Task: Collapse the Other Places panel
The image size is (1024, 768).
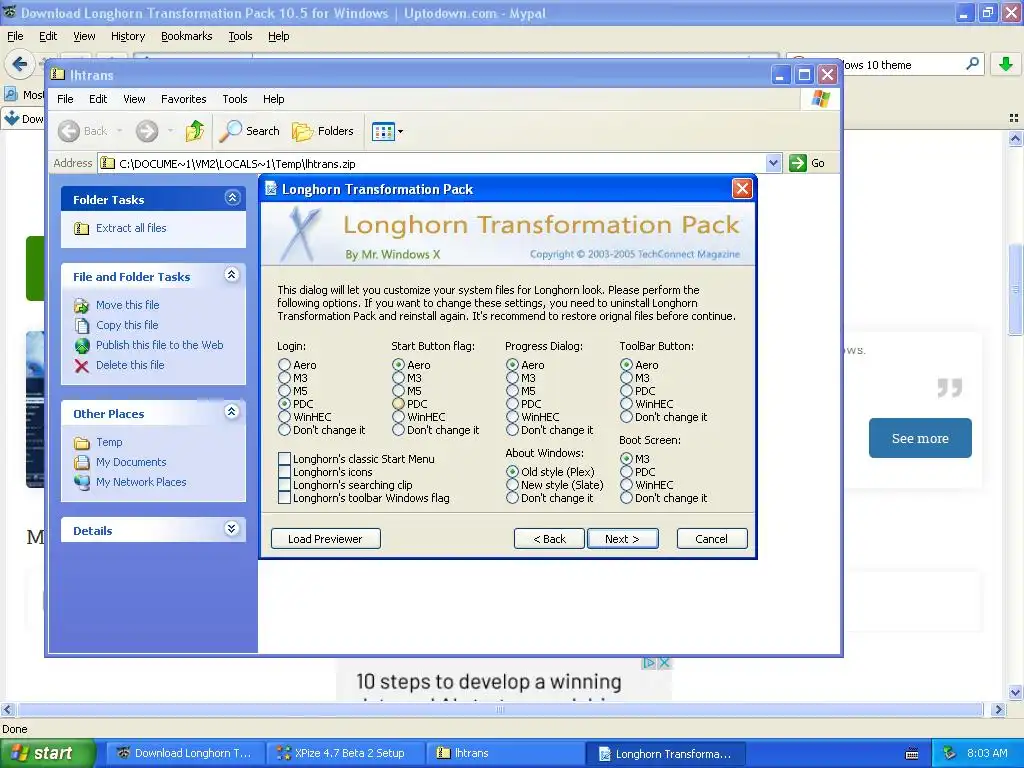Action: [232, 411]
